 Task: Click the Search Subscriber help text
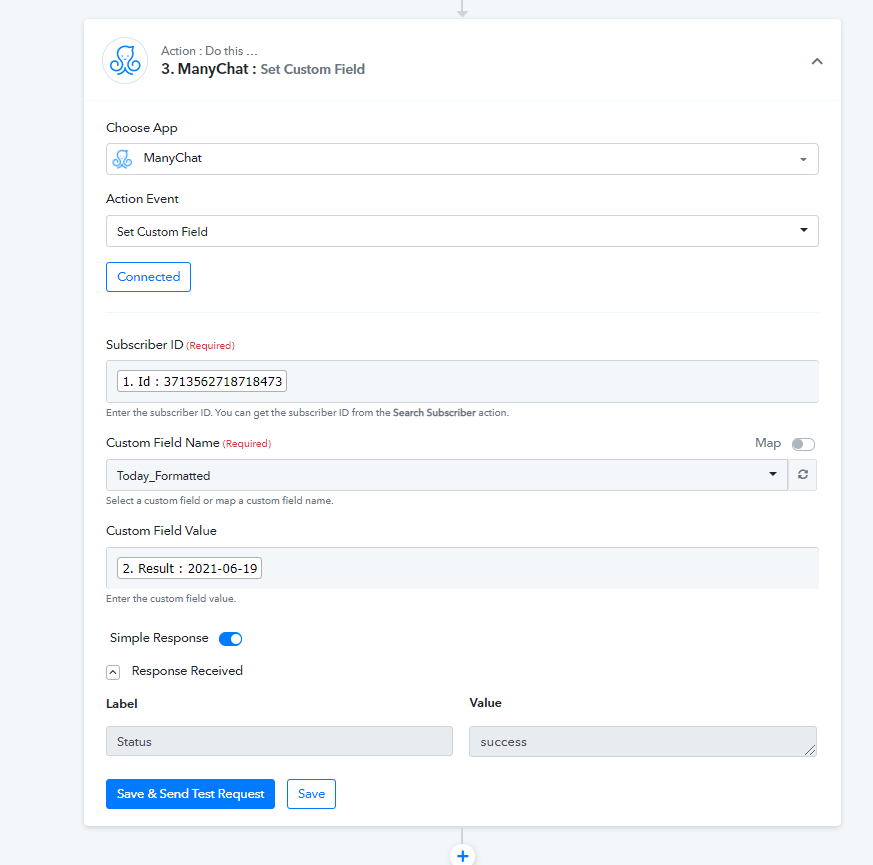pos(434,412)
